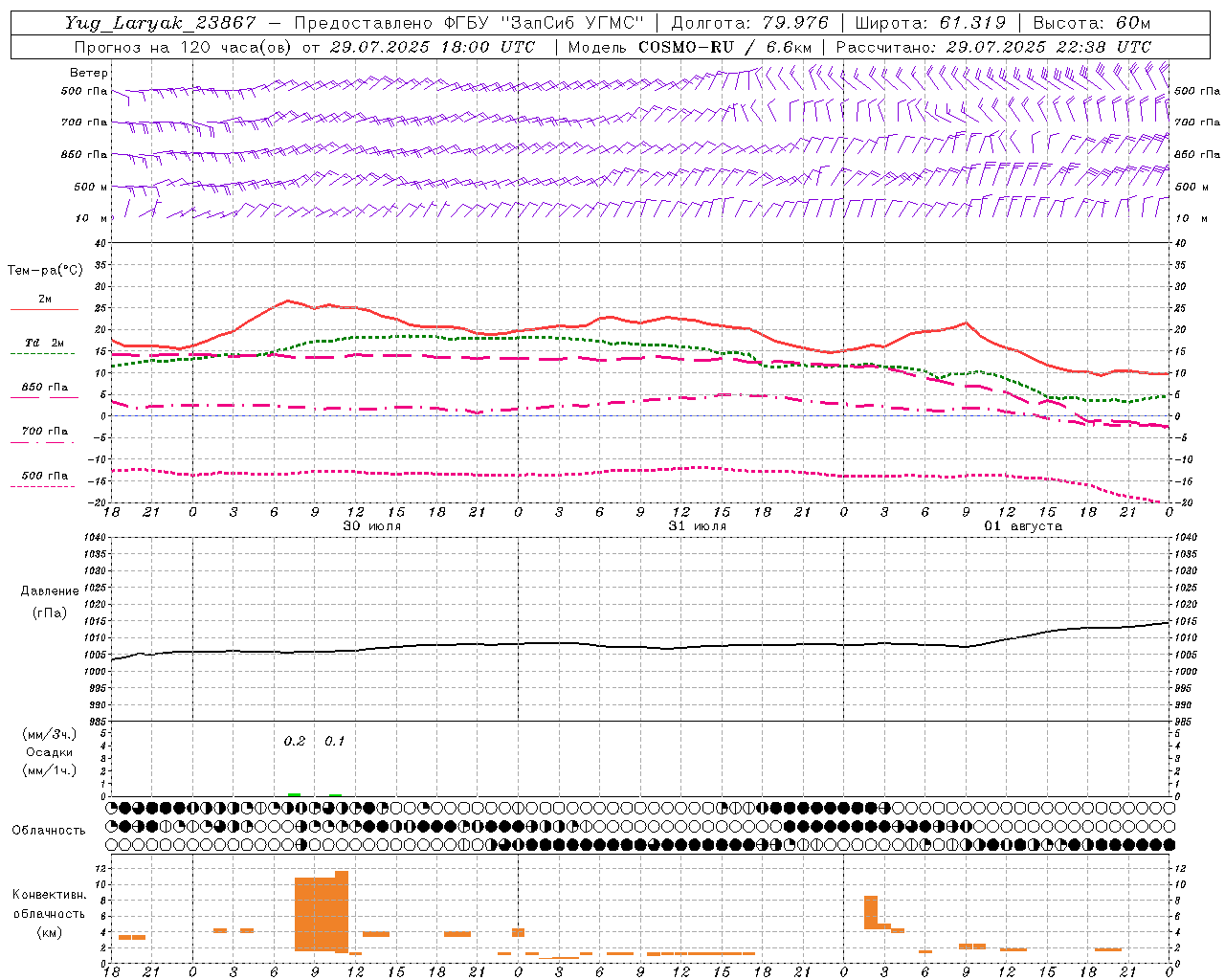Screen dimensions: 1225x980
Task: Select the 01 августа date label
Action: 1023,526
